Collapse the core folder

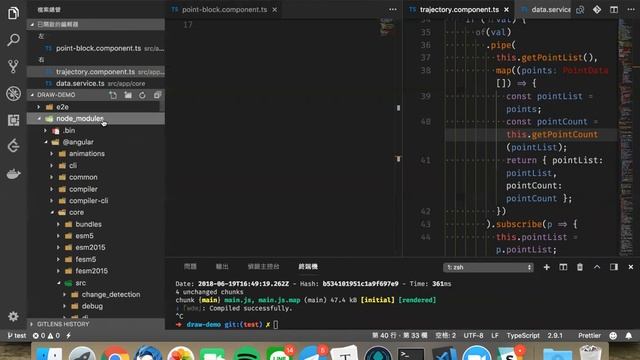click(x=52, y=213)
